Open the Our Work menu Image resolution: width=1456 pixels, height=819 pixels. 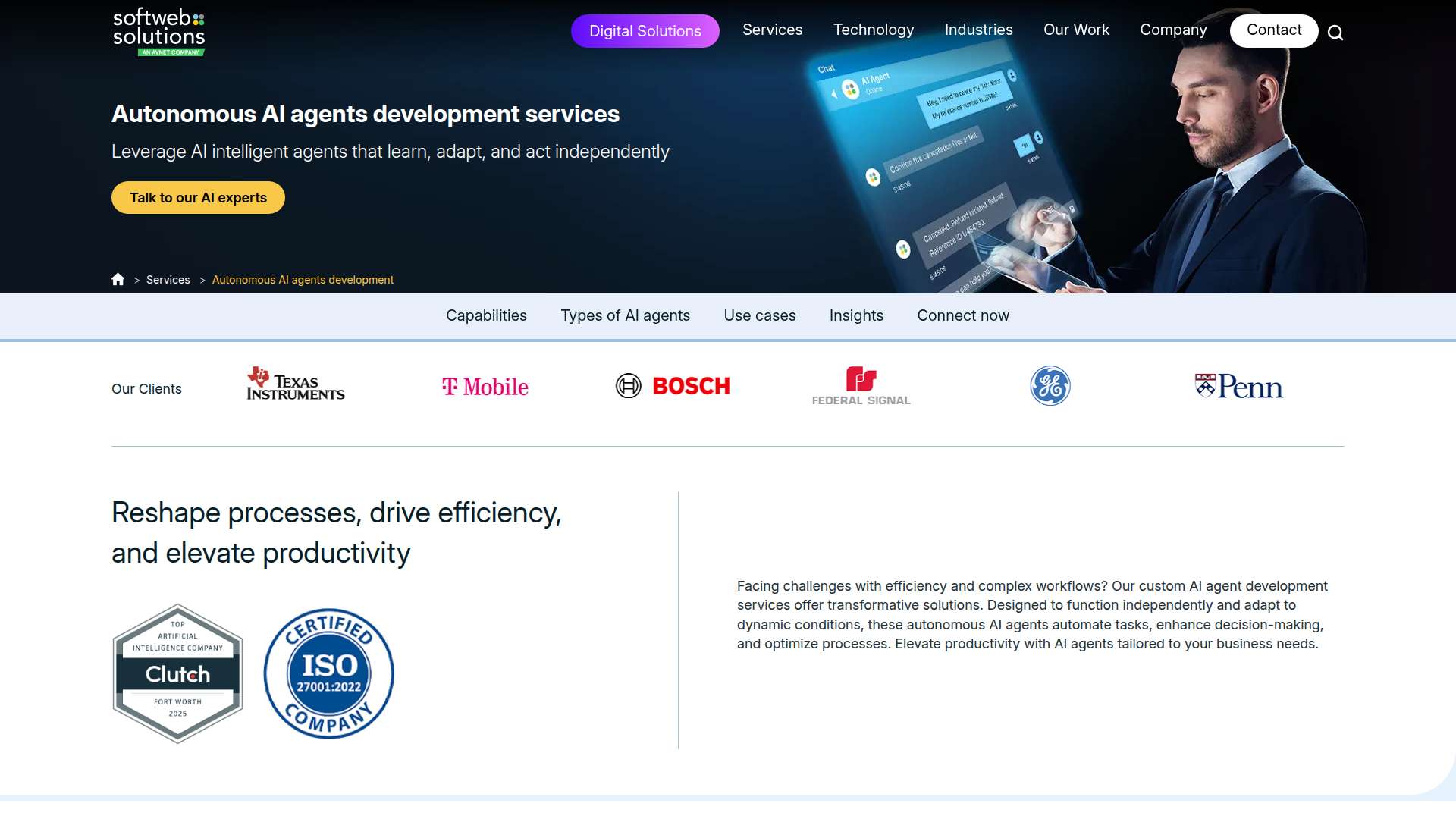[x=1076, y=30]
